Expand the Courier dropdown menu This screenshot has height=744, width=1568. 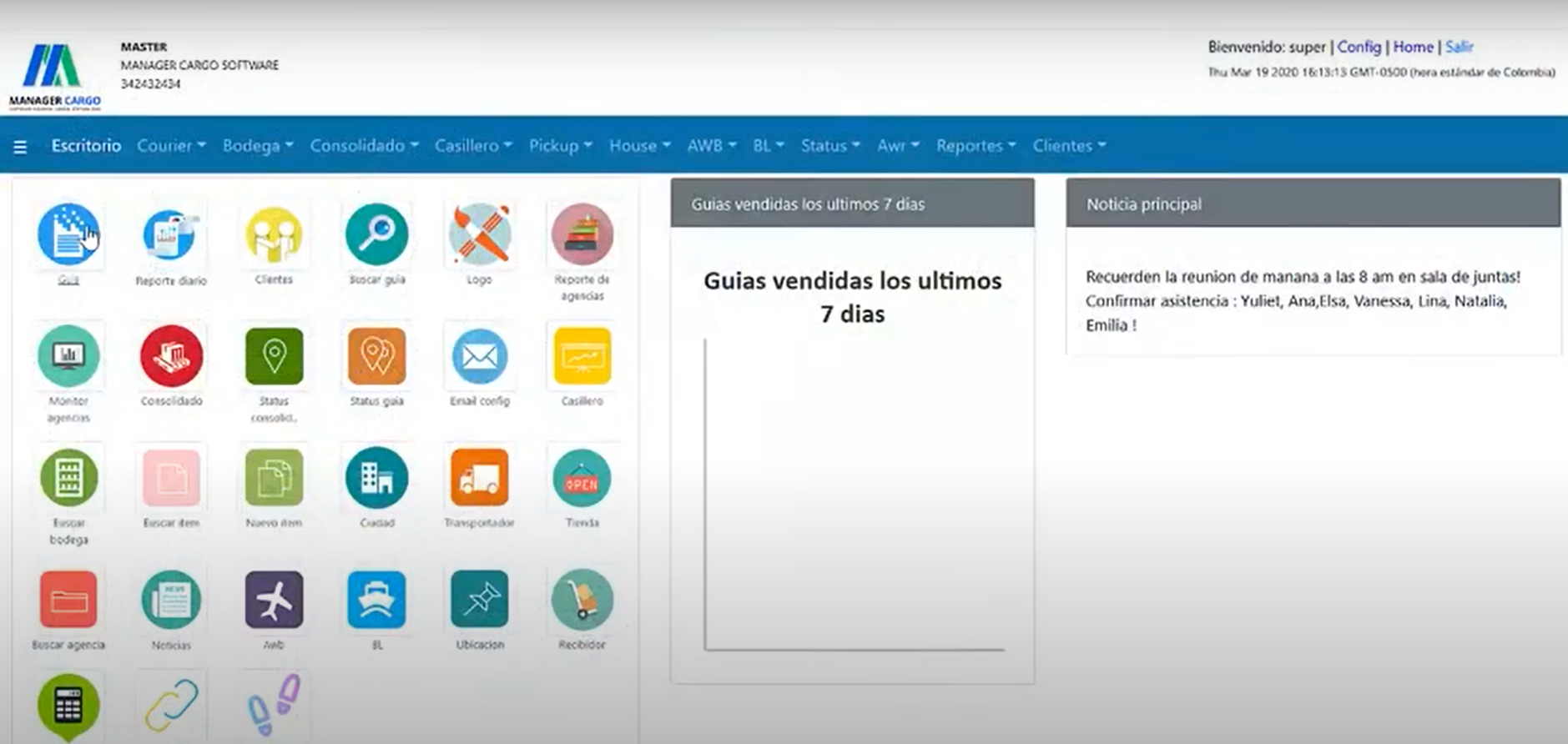(x=171, y=145)
